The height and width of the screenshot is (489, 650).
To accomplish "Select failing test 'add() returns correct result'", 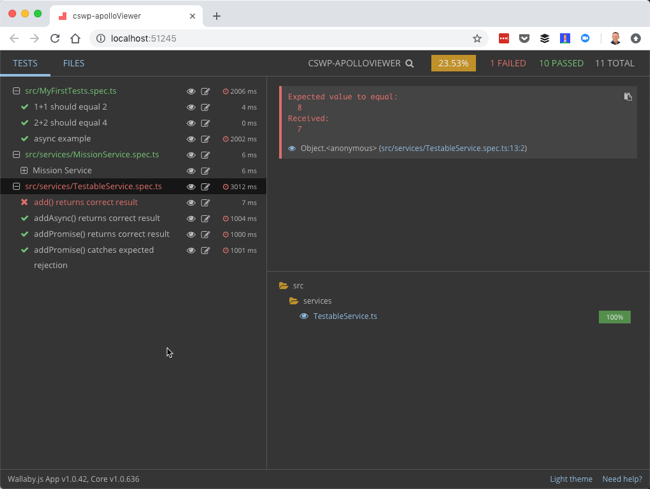I will [x=85, y=202].
